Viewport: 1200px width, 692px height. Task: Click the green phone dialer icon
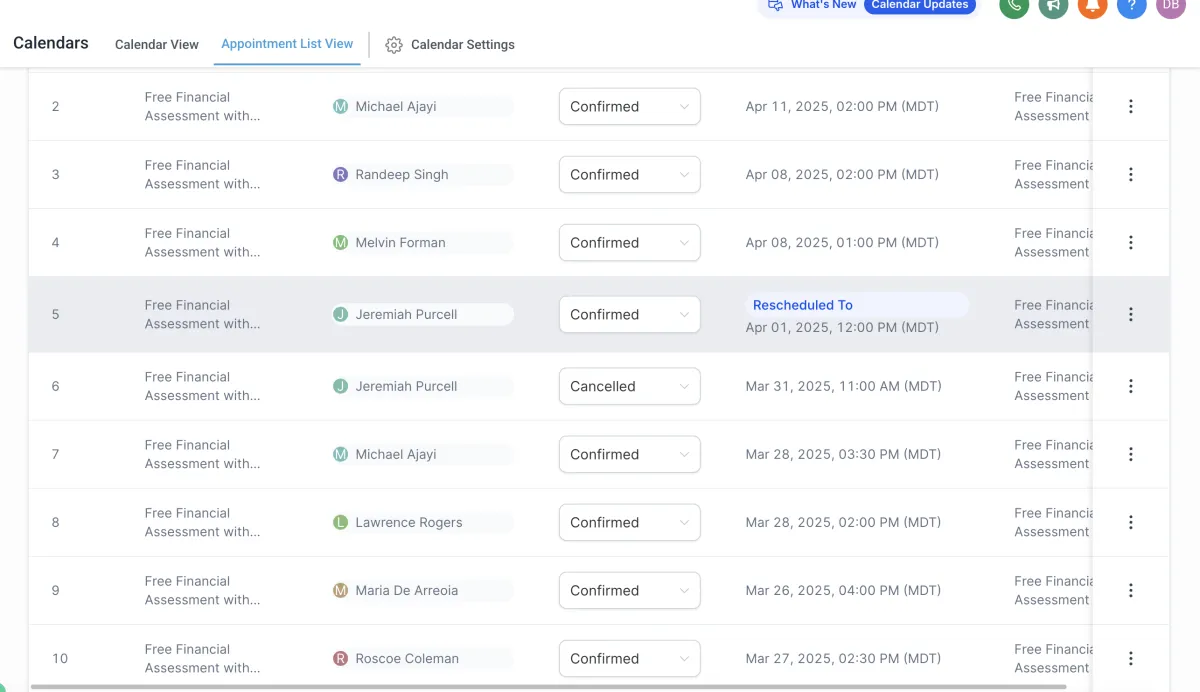[x=1014, y=6]
